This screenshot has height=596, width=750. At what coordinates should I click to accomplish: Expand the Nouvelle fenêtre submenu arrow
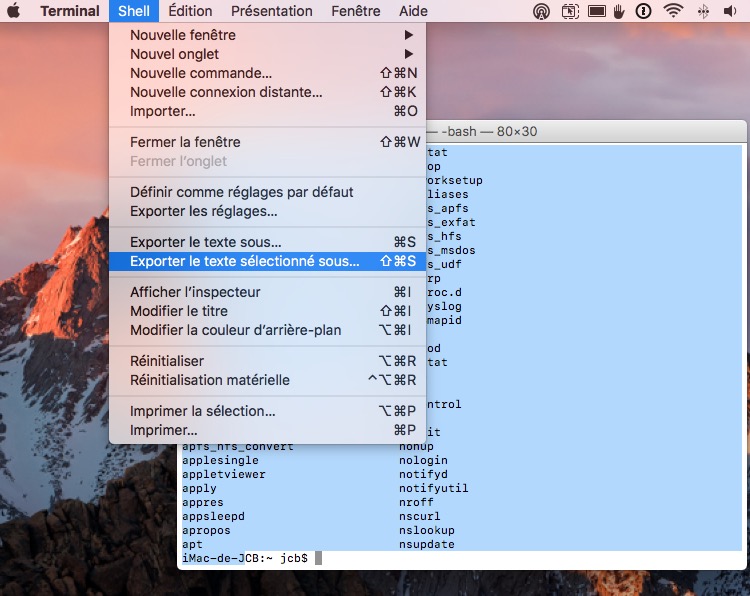click(408, 35)
